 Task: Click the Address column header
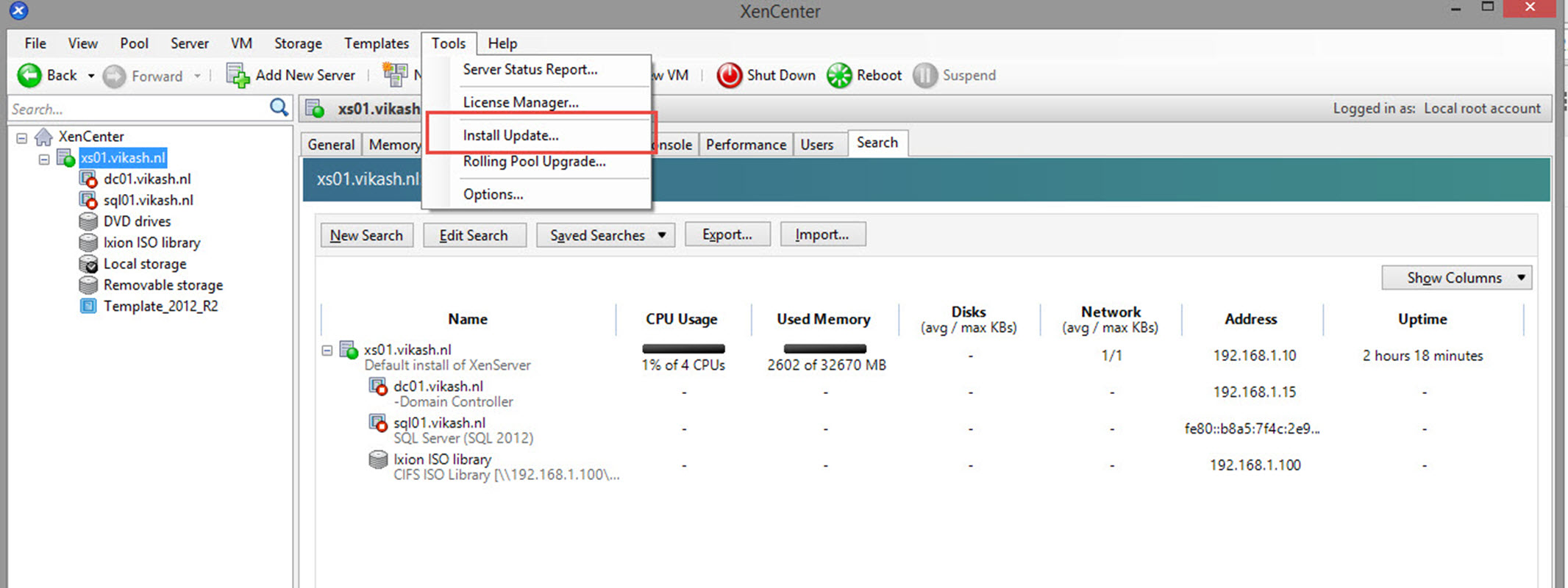pyautogui.click(x=1251, y=319)
